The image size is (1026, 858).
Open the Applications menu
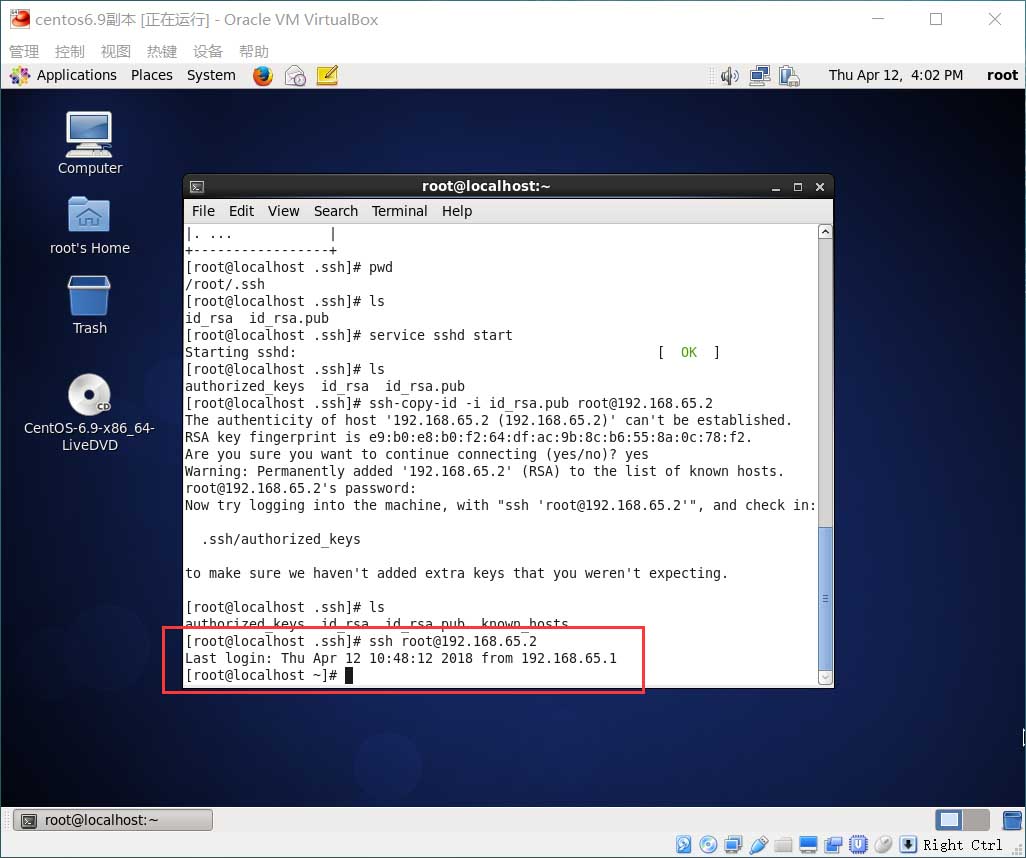[66, 75]
